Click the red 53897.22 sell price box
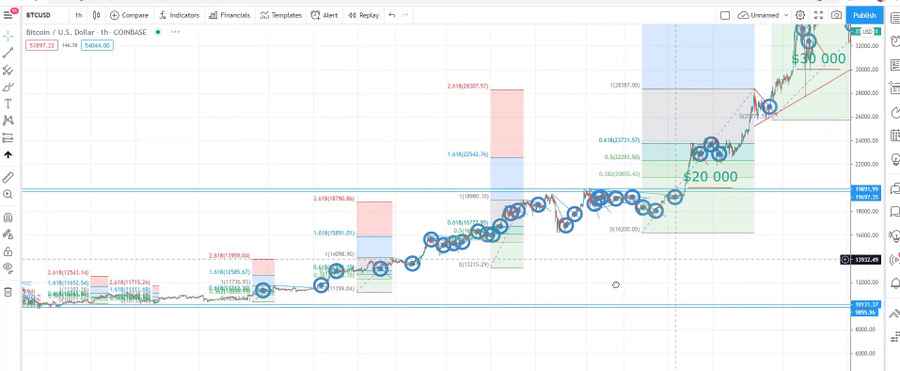 pos(41,45)
